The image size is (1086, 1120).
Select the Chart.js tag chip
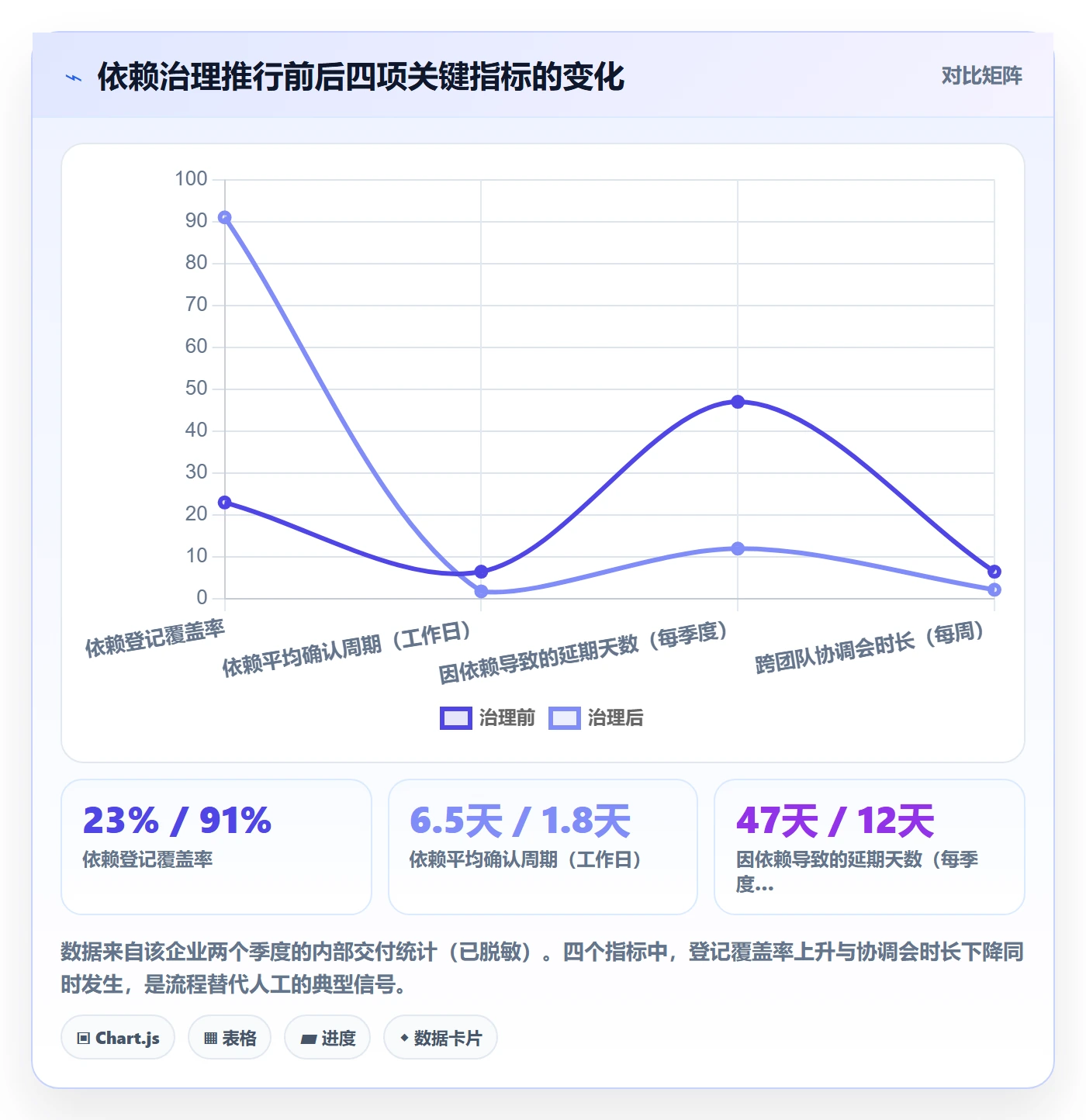pyautogui.click(x=118, y=1038)
